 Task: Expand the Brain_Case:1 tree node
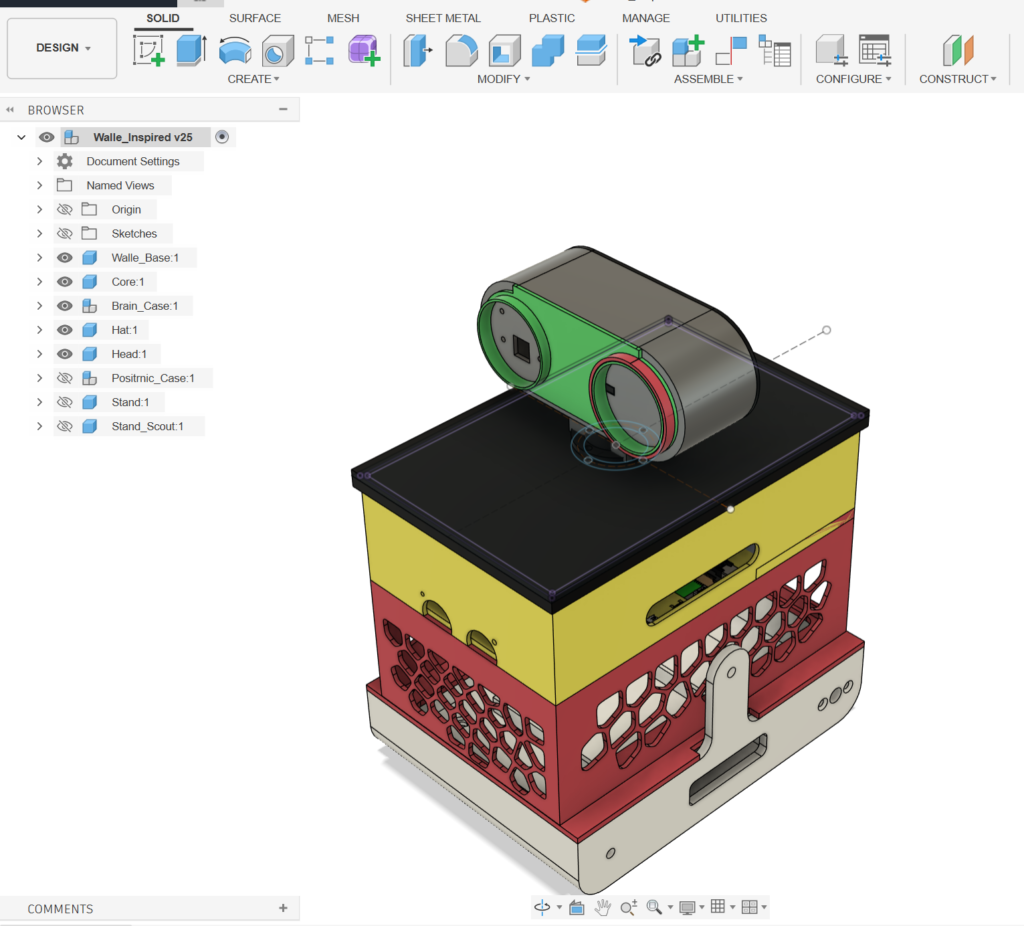(x=40, y=306)
